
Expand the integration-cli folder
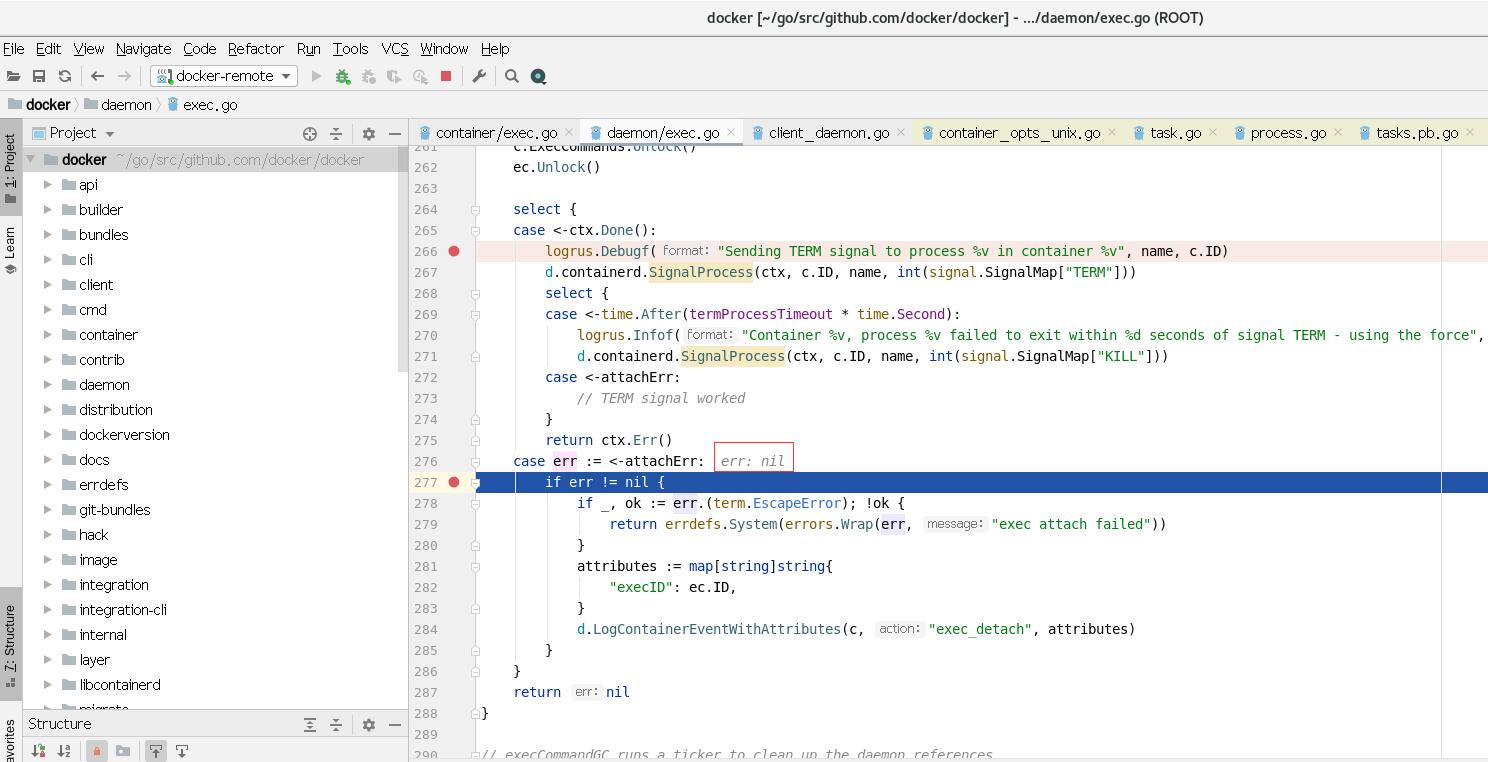click(48, 609)
